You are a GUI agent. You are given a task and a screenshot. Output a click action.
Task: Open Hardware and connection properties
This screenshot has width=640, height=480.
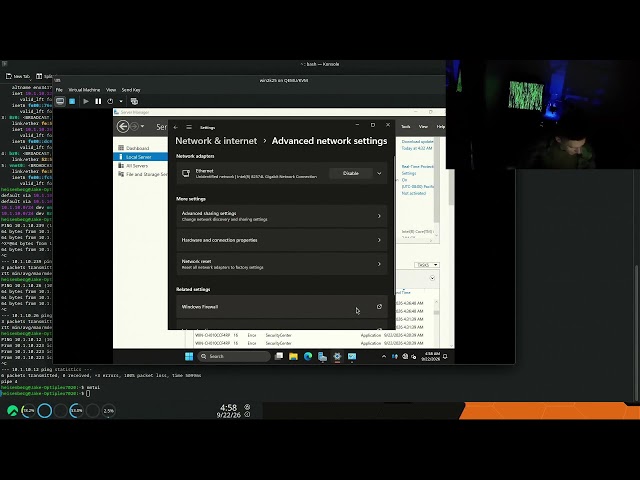[x=282, y=240]
